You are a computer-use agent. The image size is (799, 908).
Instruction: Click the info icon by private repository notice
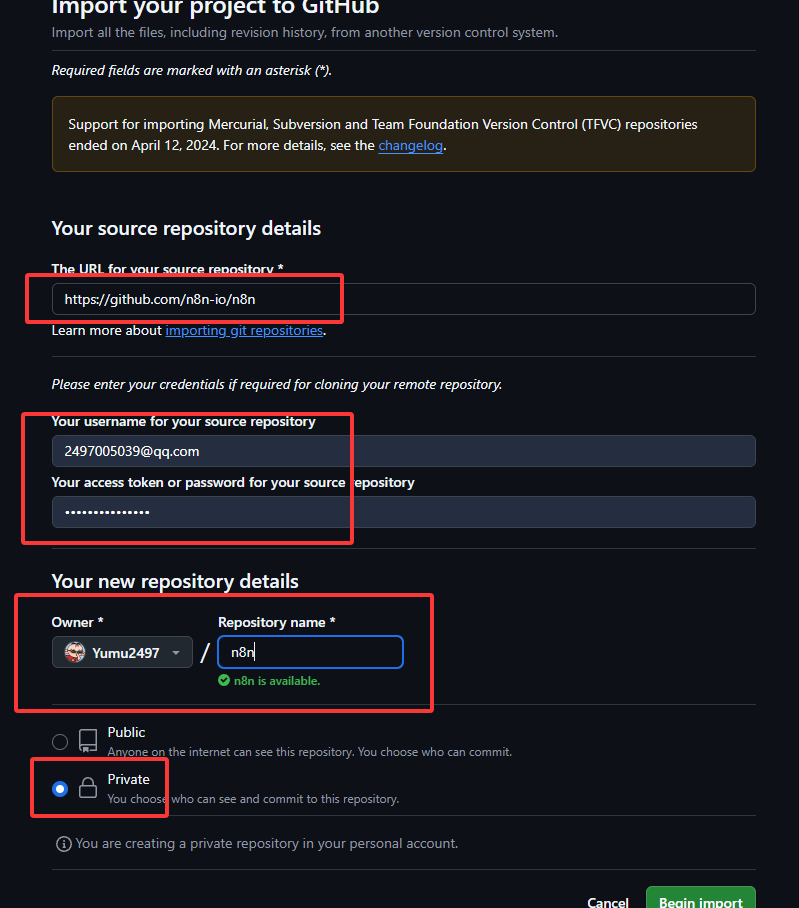(x=64, y=844)
